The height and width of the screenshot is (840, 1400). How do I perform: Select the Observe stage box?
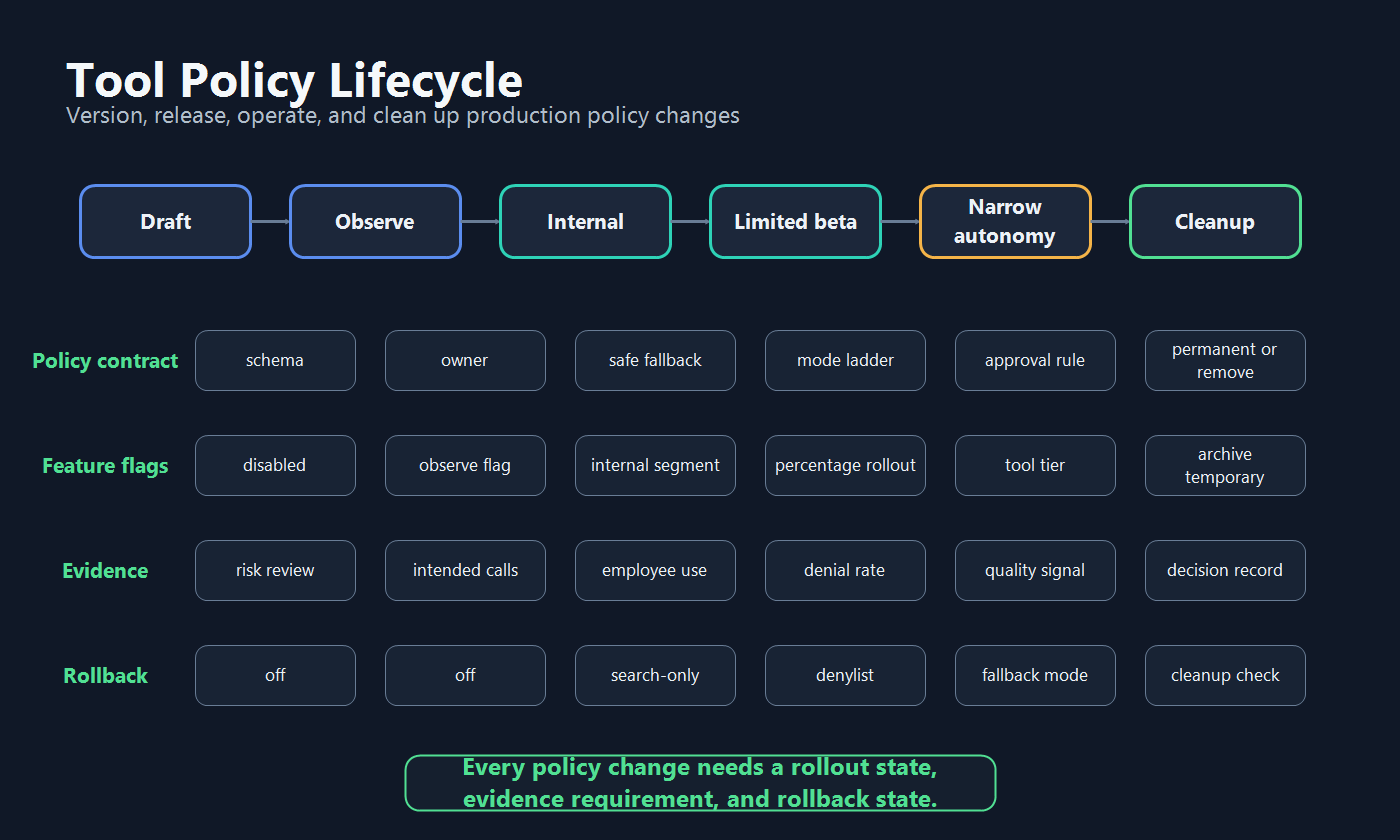(375, 222)
